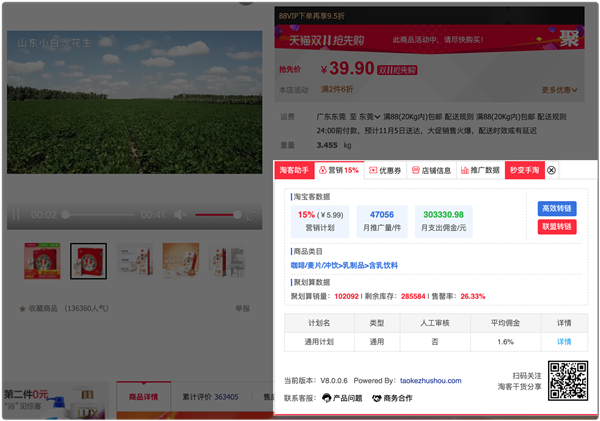
Task: Mute the video sound icon
Action: click(180, 215)
